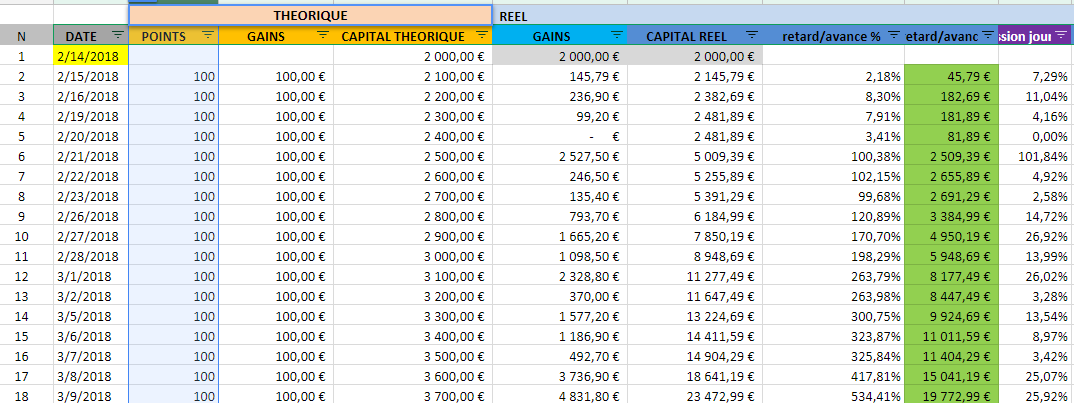Click the CAPITAL REEL filter icon
Viewport: 1074px width, 403px height.
tap(752, 36)
